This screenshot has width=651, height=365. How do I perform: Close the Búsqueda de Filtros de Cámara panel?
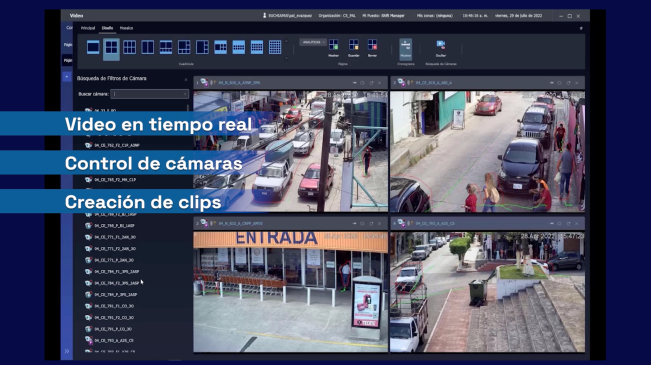click(x=186, y=79)
